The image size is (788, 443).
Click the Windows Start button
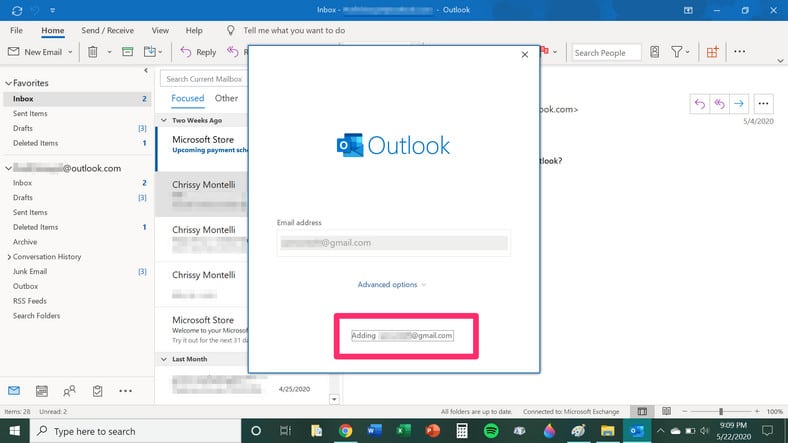15,431
